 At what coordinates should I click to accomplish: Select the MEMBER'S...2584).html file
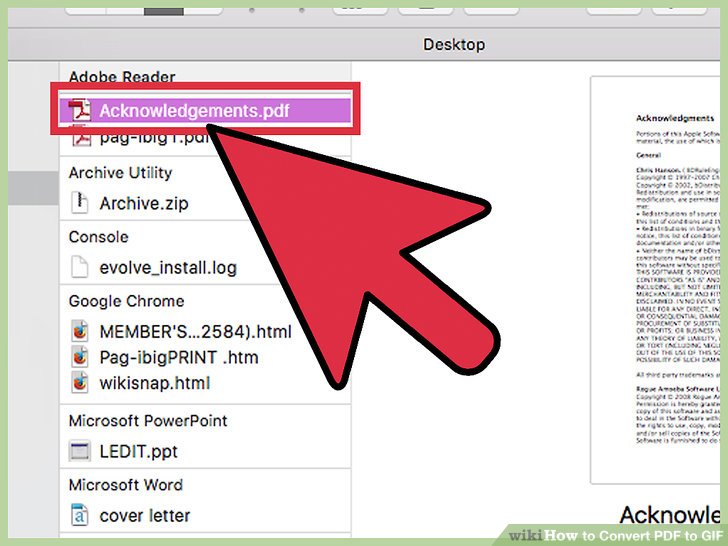point(195,332)
